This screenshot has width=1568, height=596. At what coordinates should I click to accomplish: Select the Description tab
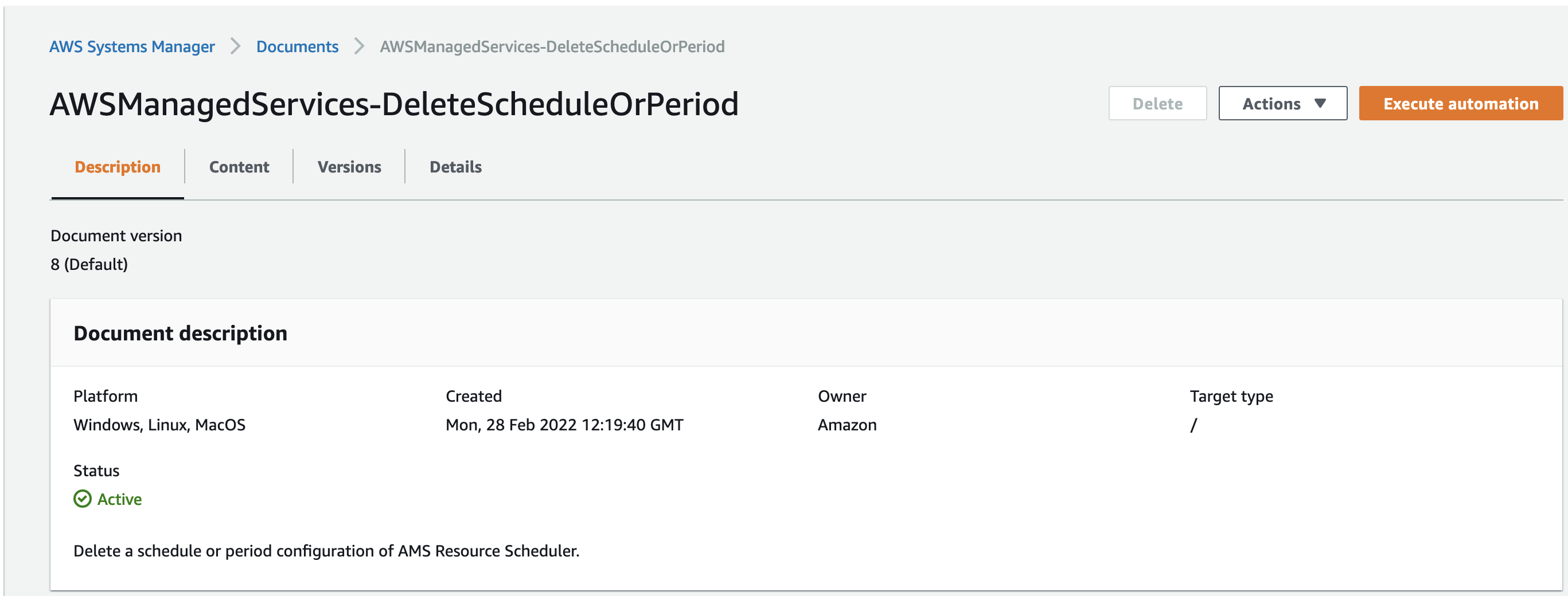pos(118,166)
